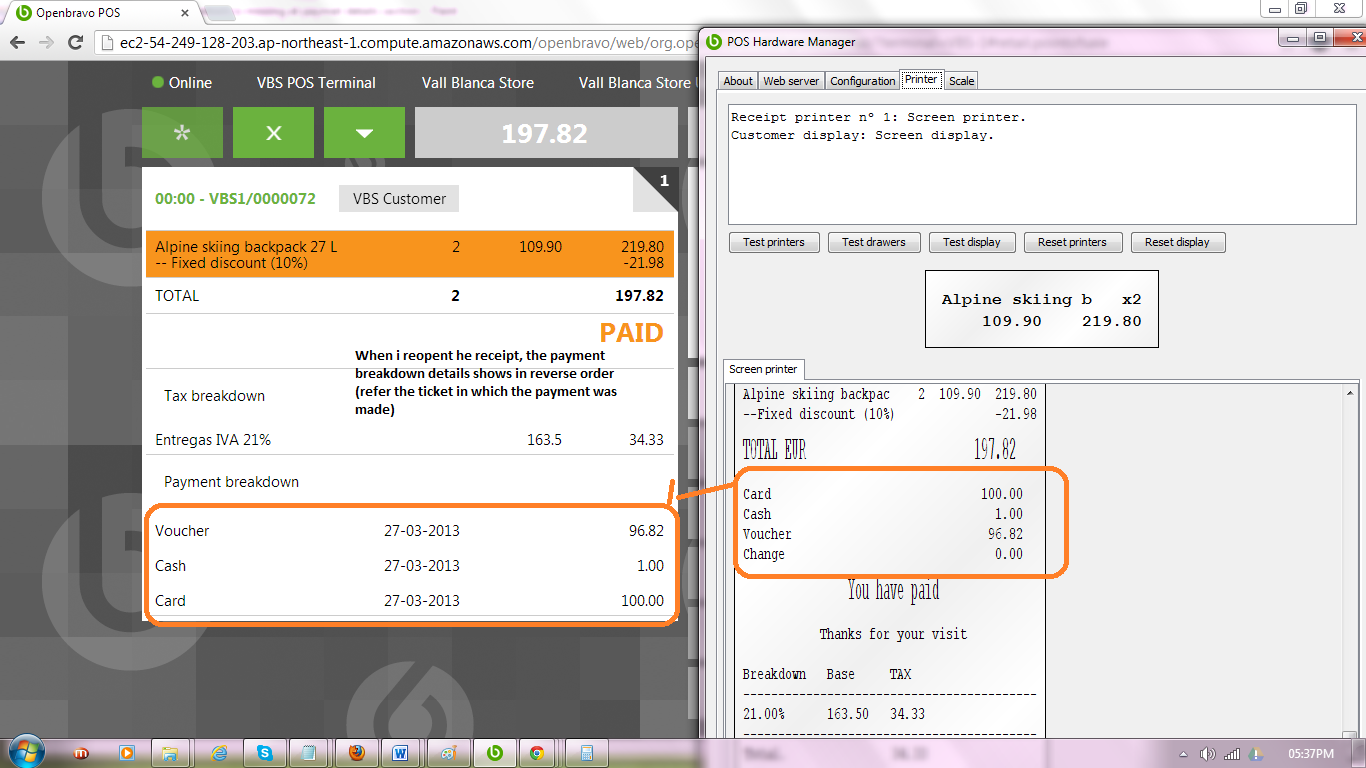The width and height of the screenshot is (1366, 768).
Task: Select the Screen printer tab
Action: point(763,369)
